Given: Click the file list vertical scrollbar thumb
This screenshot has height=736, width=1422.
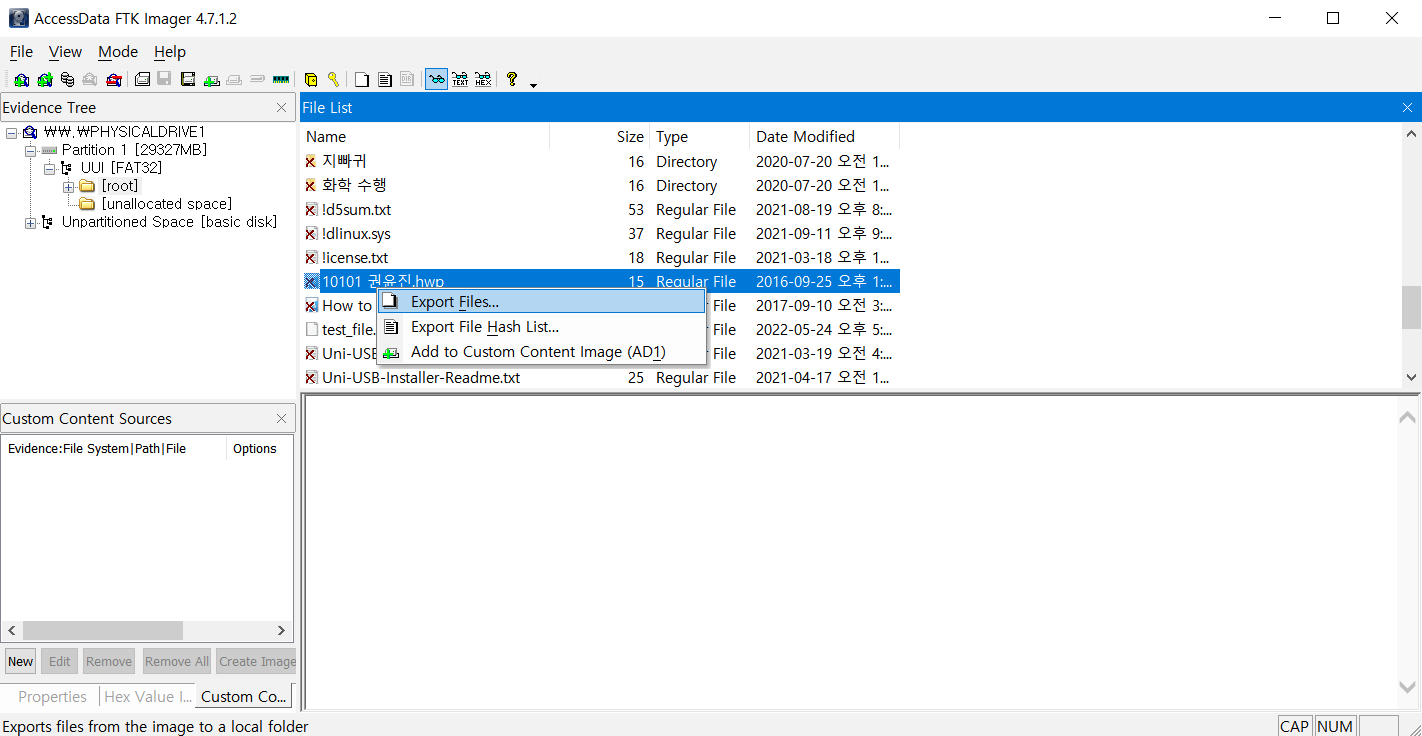Looking at the screenshot, I should tap(1411, 307).
